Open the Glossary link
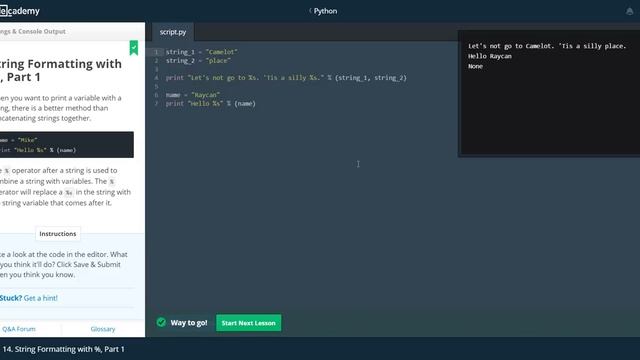Image resolution: width=640 pixels, height=360 pixels. pos(103,329)
